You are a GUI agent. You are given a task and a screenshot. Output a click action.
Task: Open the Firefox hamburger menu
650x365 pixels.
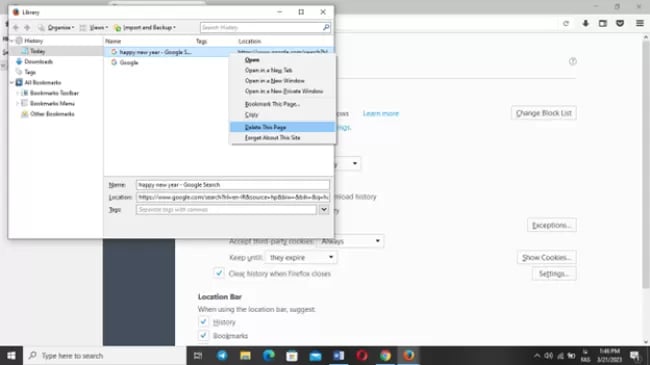pos(640,24)
